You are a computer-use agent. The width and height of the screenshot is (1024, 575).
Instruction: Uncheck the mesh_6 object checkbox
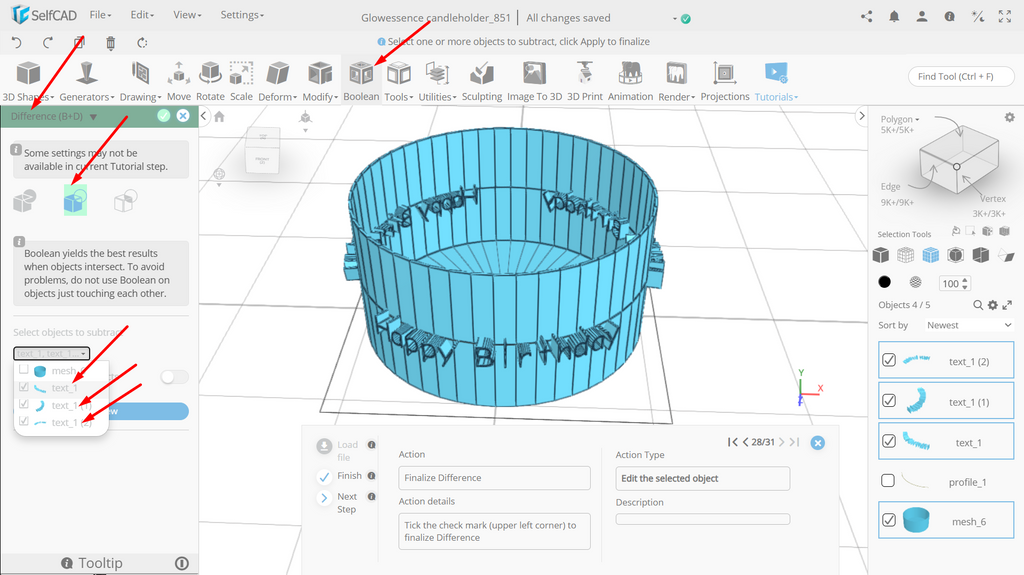click(889, 520)
